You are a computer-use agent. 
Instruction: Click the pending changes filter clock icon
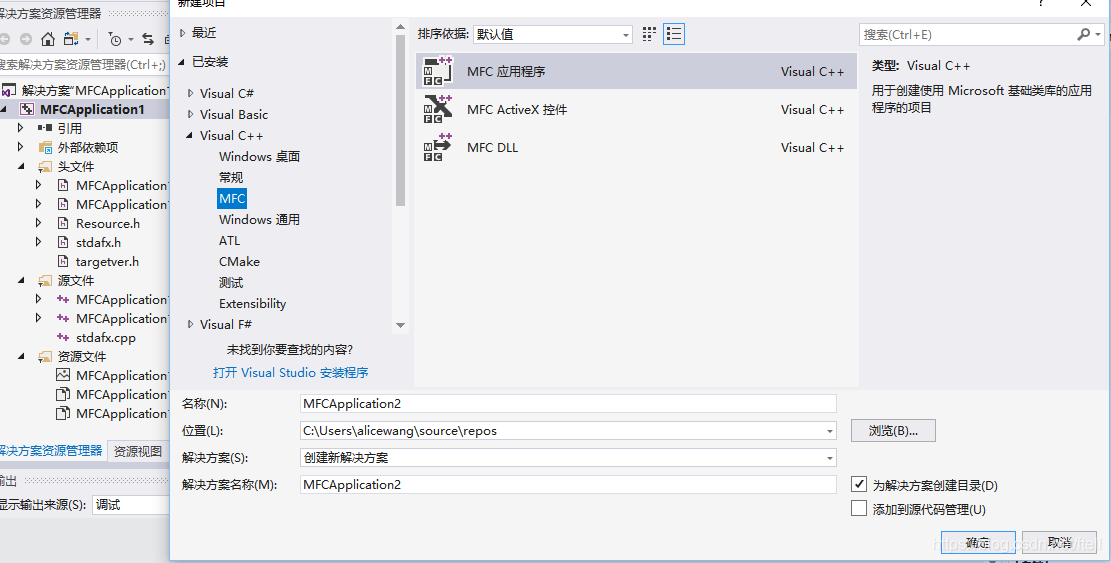pos(115,40)
